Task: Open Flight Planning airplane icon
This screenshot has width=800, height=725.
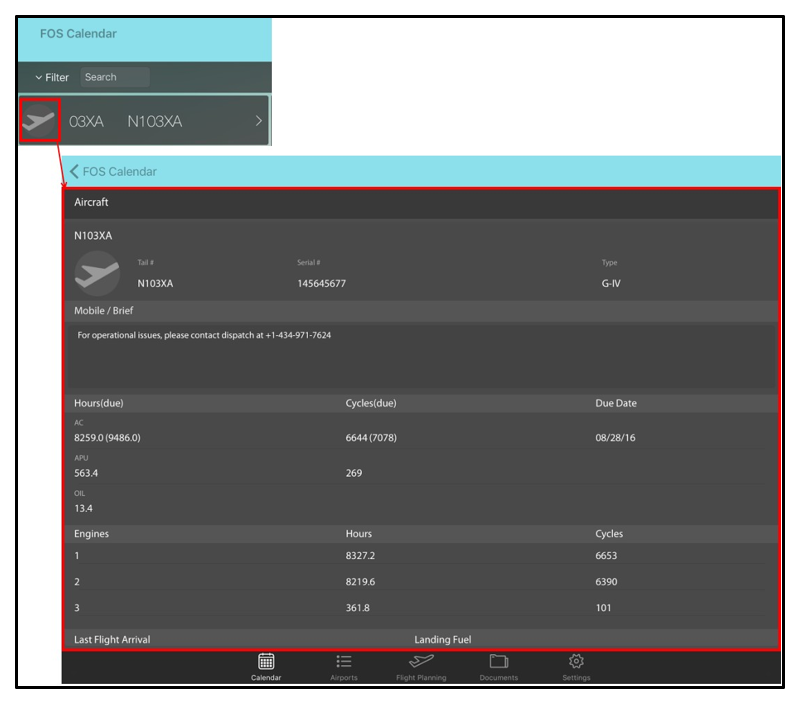Action: [421, 661]
